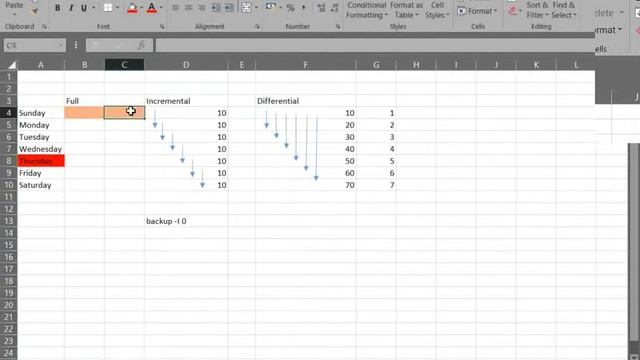Viewport: 640px width, 360px height.
Task: Open Number format dialog launcher
Action: tap(338, 27)
